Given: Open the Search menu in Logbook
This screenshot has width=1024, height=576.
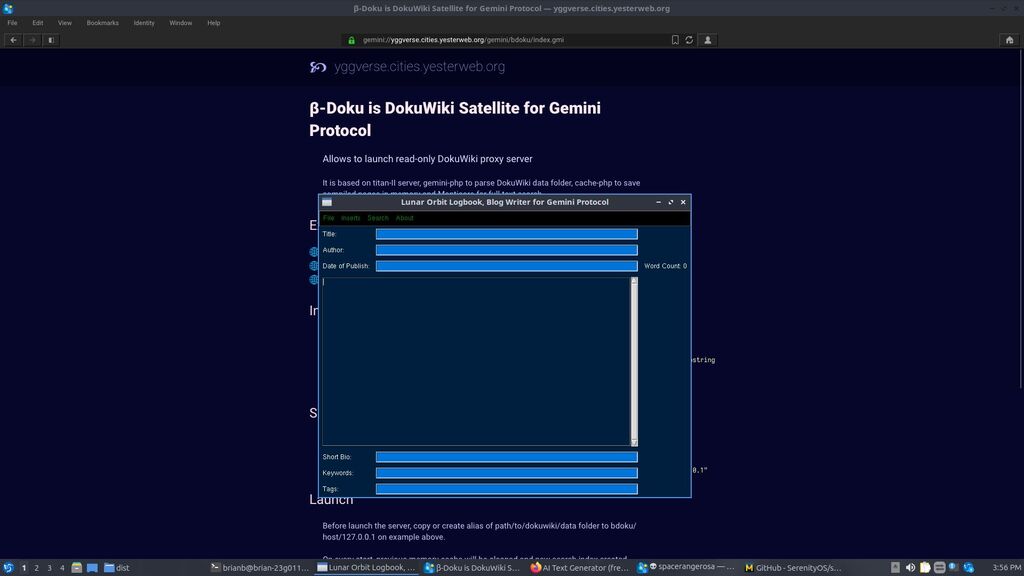Looking at the screenshot, I should click(378, 218).
